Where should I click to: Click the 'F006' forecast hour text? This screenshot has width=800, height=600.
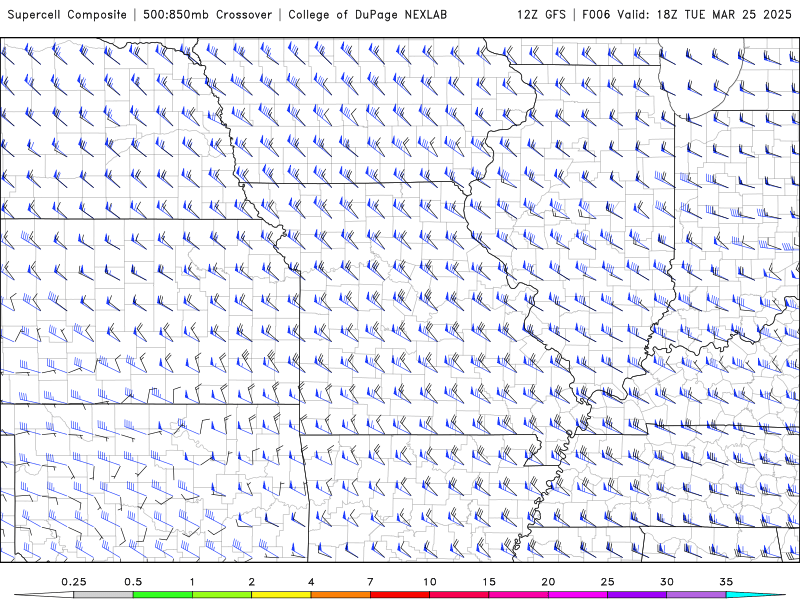click(596, 15)
